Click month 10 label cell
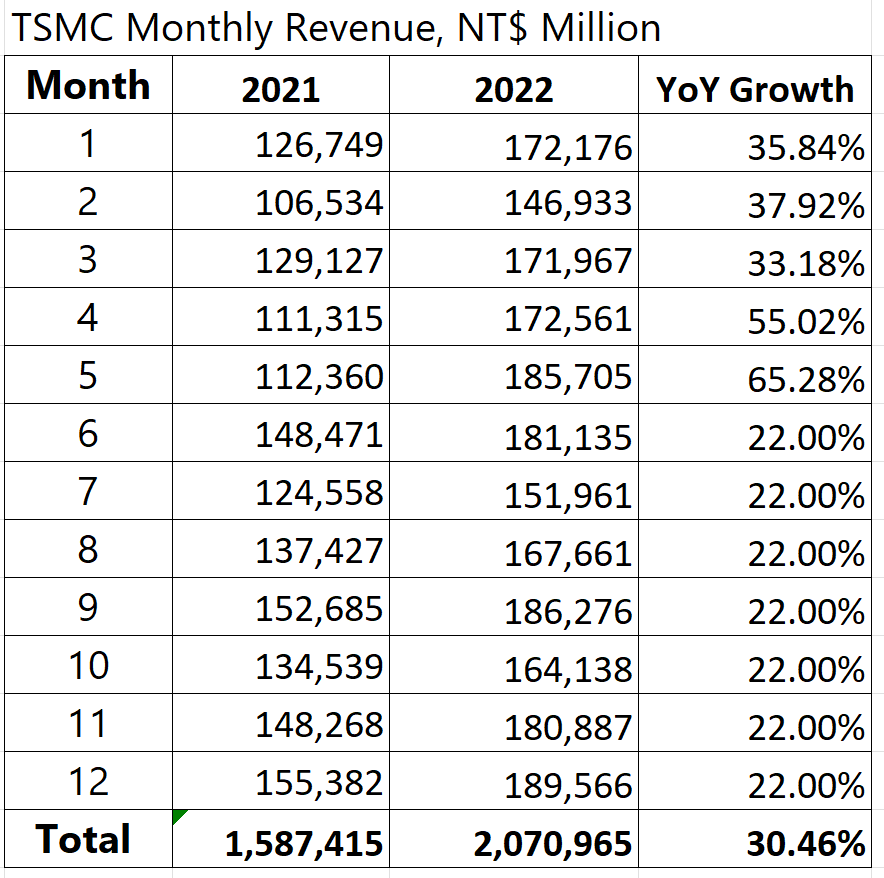The width and height of the screenshot is (884, 878). point(88,665)
